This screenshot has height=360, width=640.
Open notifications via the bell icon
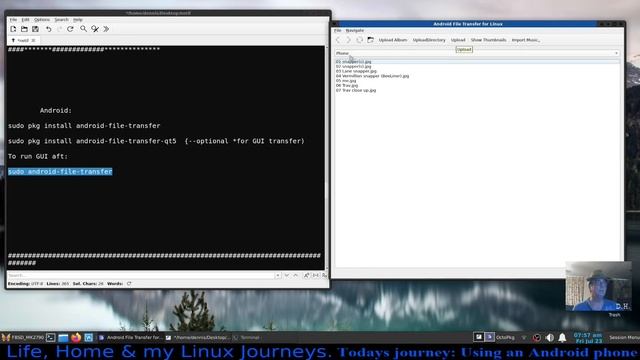click(562, 338)
